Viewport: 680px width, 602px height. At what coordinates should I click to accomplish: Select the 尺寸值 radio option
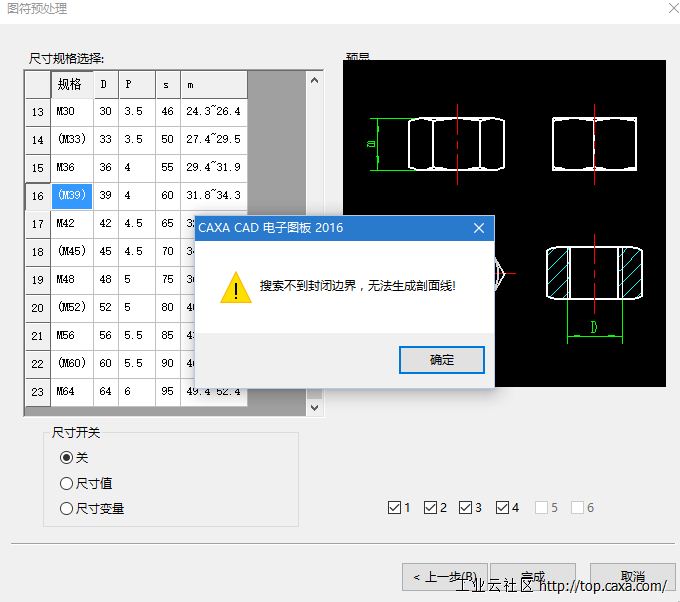pyautogui.click(x=67, y=483)
